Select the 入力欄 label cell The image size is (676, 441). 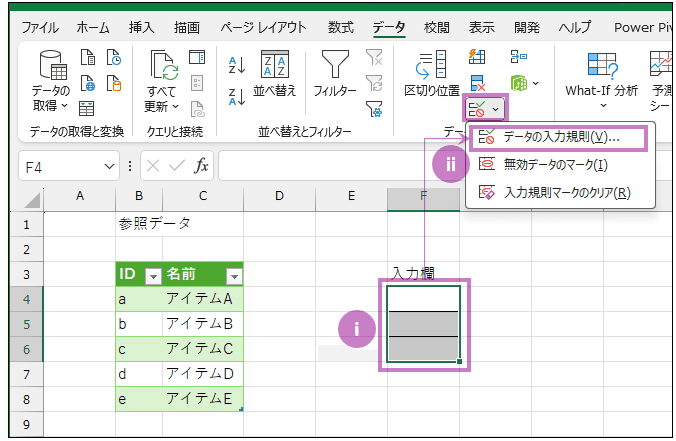tap(423, 273)
